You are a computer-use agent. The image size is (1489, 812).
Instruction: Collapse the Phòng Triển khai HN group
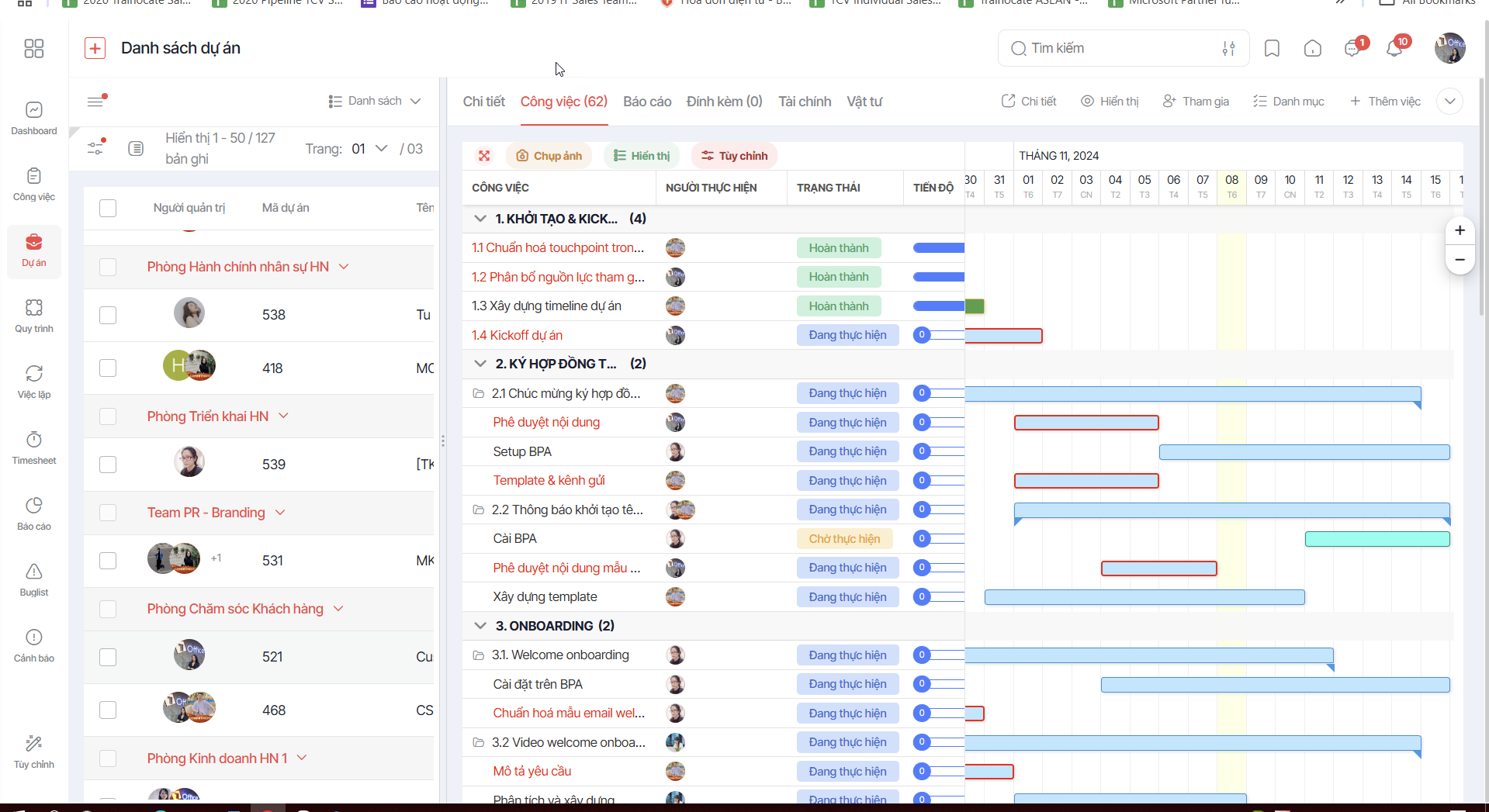[284, 416]
